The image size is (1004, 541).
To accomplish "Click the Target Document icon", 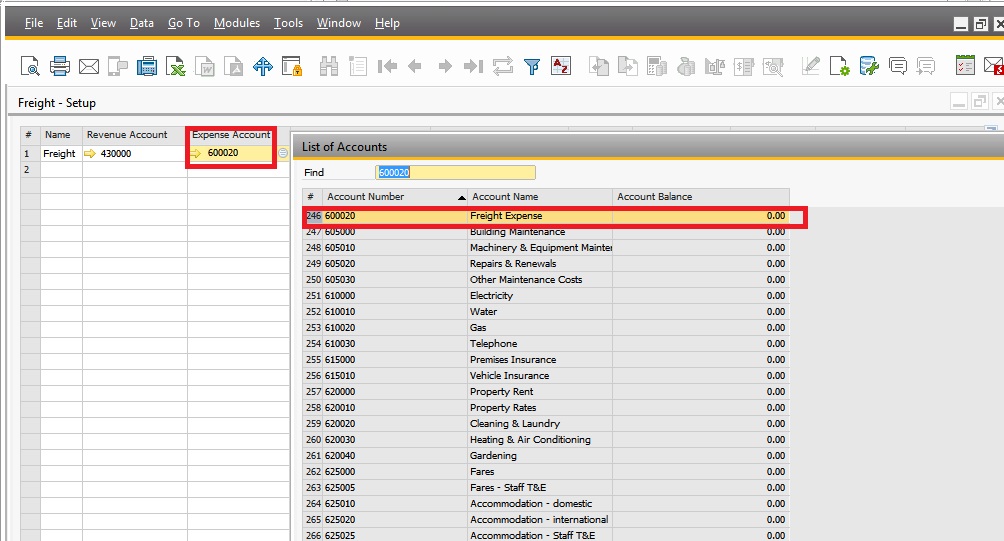I will pyautogui.click(x=628, y=66).
